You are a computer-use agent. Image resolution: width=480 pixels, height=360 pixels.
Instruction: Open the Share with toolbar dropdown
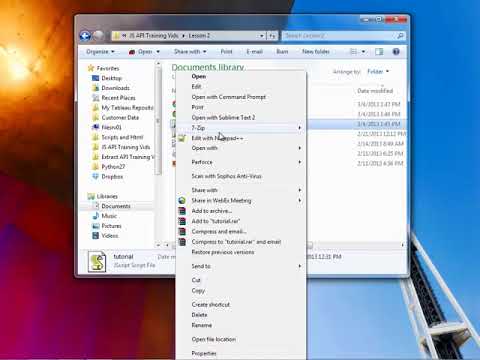[x=190, y=52]
